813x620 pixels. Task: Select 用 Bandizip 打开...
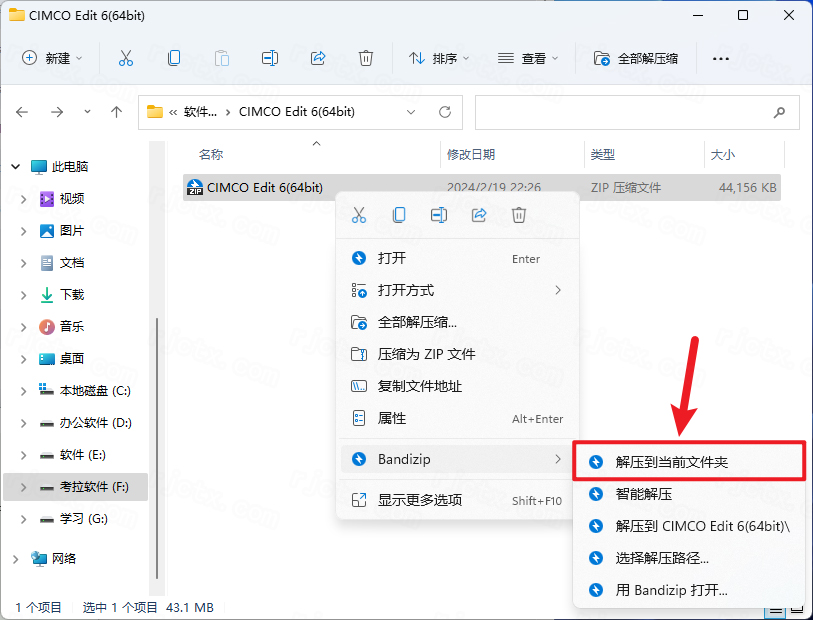point(689,590)
